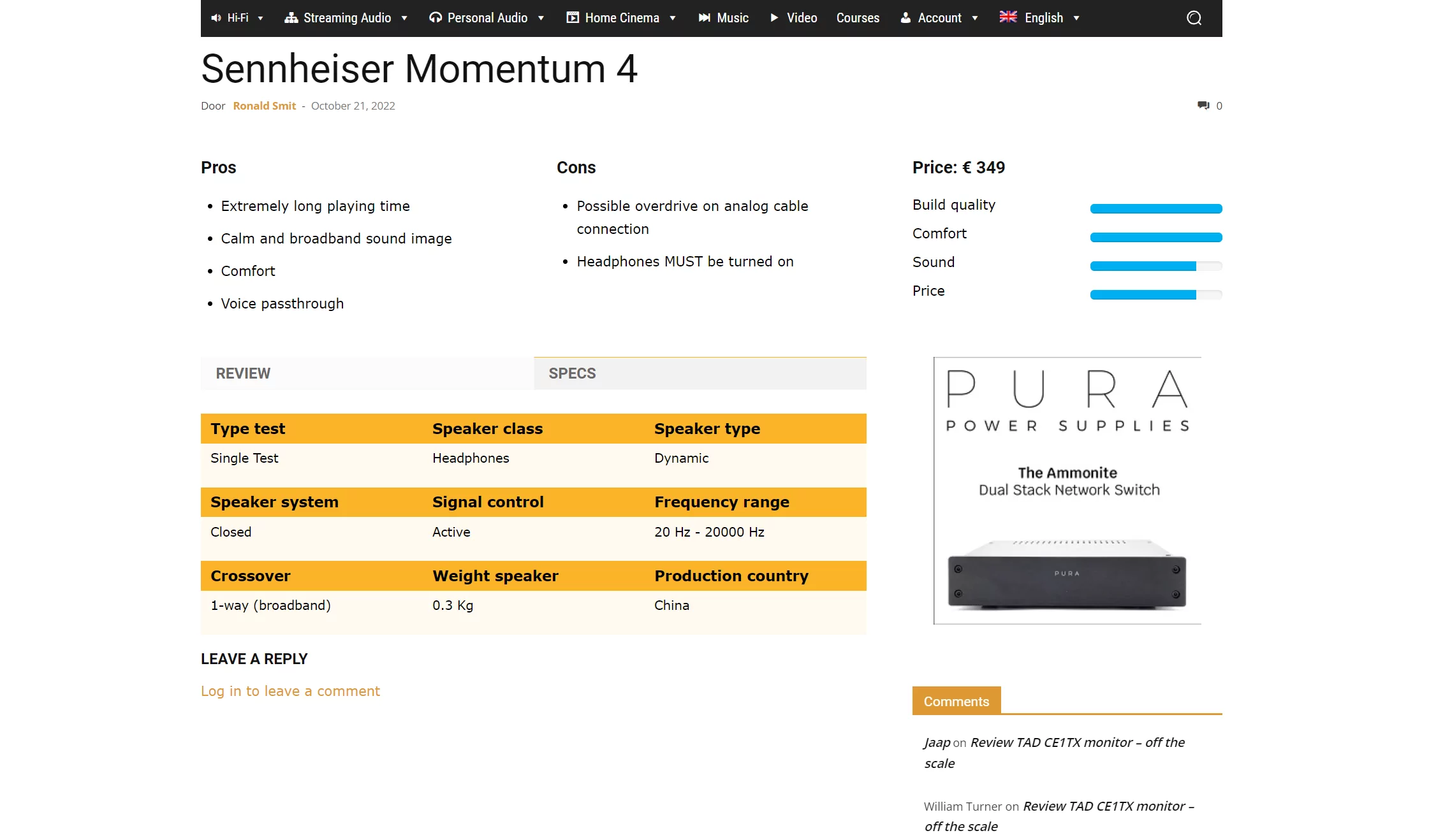The width and height of the screenshot is (1429, 840).
Task: Open author Ronald Smit's page
Action: (x=265, y=106)
